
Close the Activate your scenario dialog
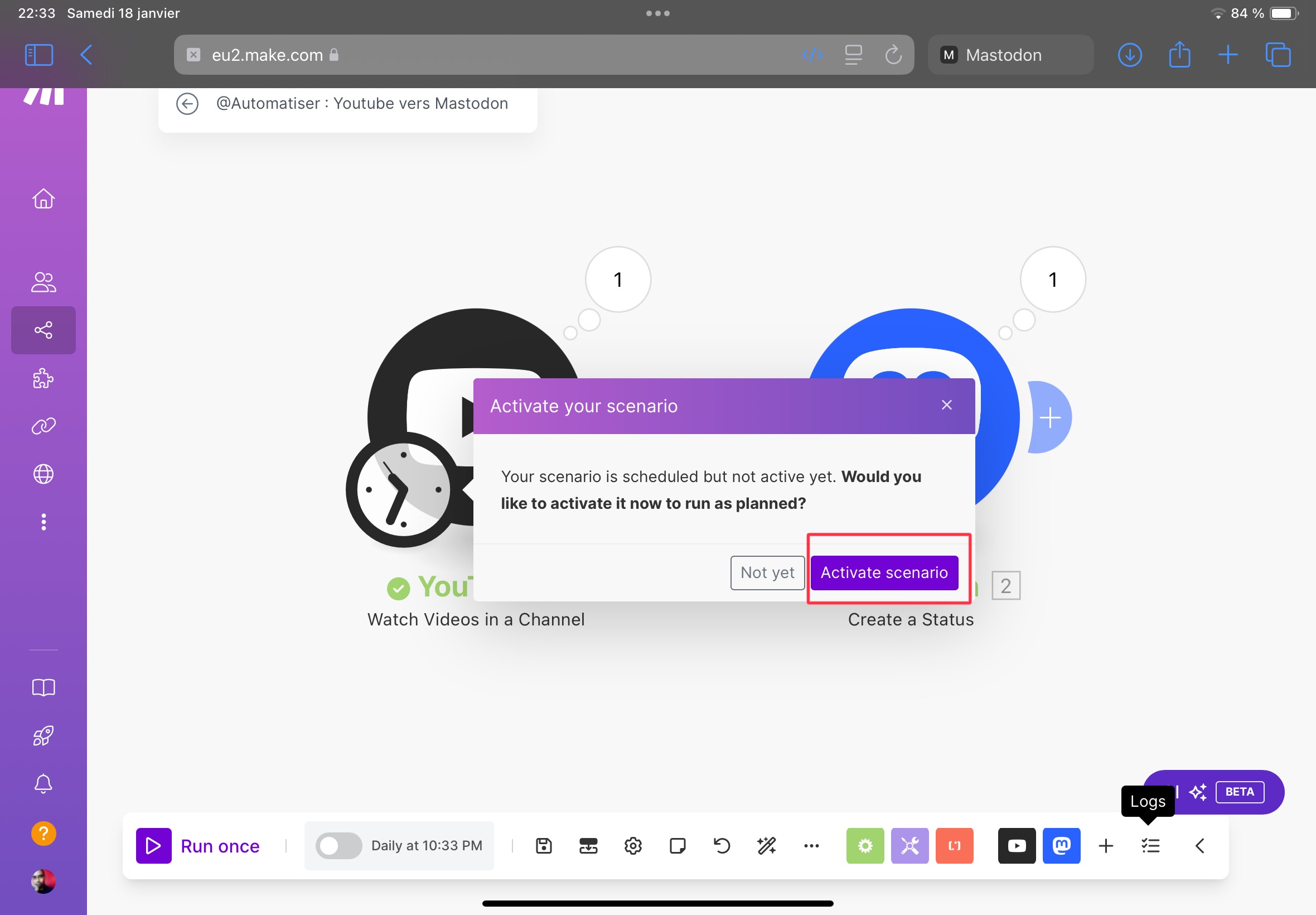click(x=946, y=405)
